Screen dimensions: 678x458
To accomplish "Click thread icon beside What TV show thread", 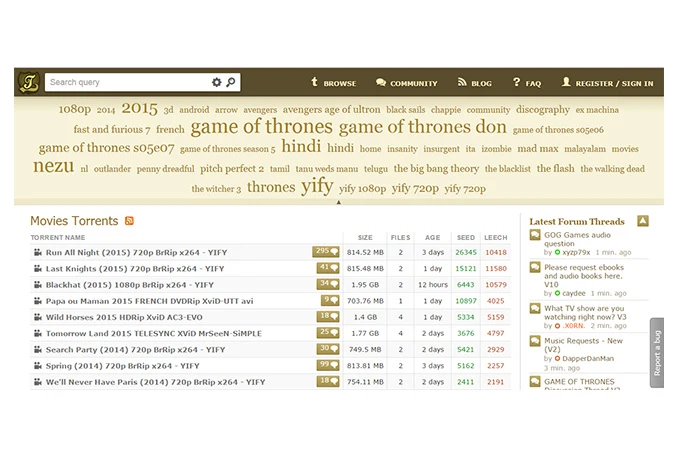I will pyautogui.click(x=535, y=309).
